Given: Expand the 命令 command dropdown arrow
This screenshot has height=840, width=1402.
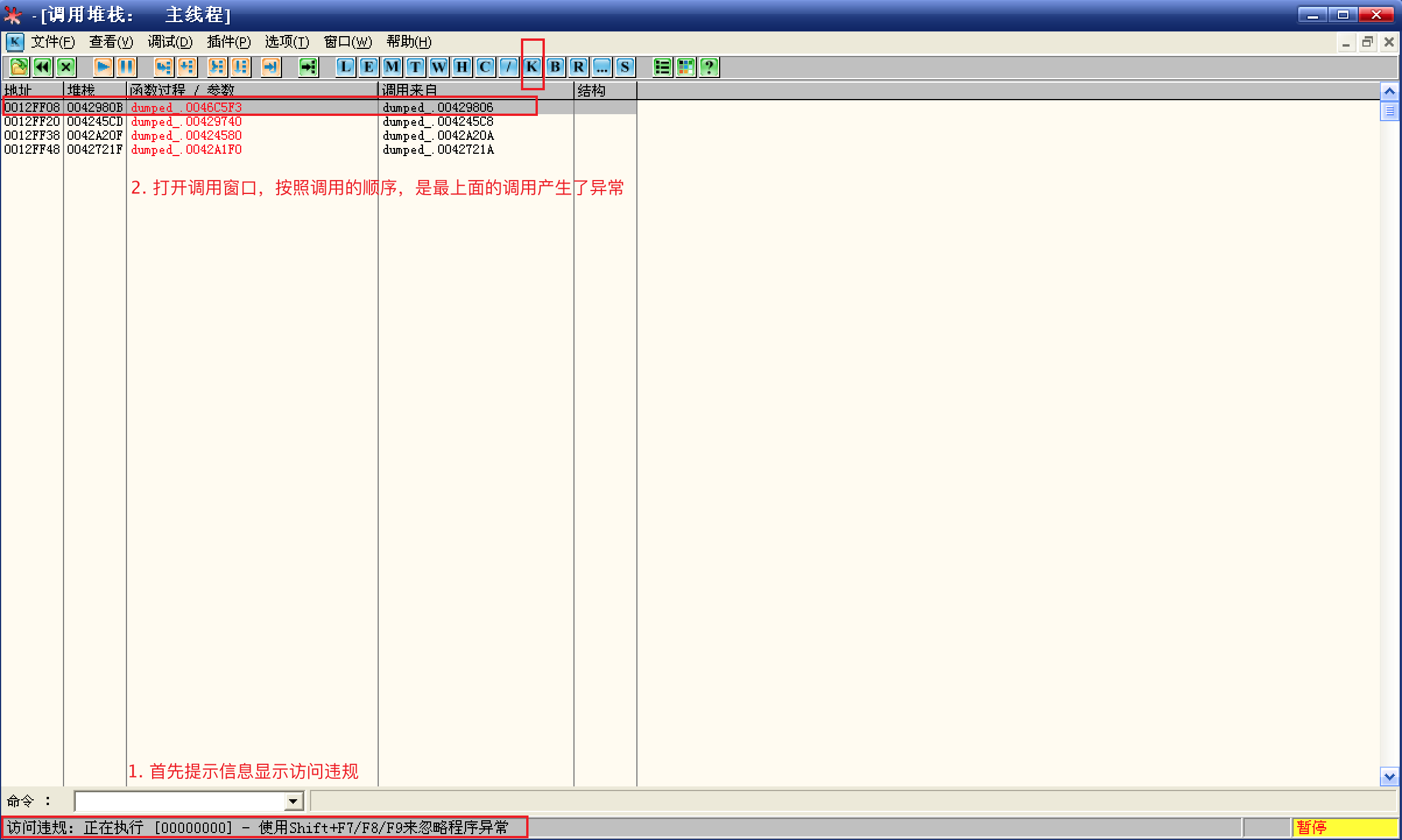Looking at the screenshot, I should point(294,802).
